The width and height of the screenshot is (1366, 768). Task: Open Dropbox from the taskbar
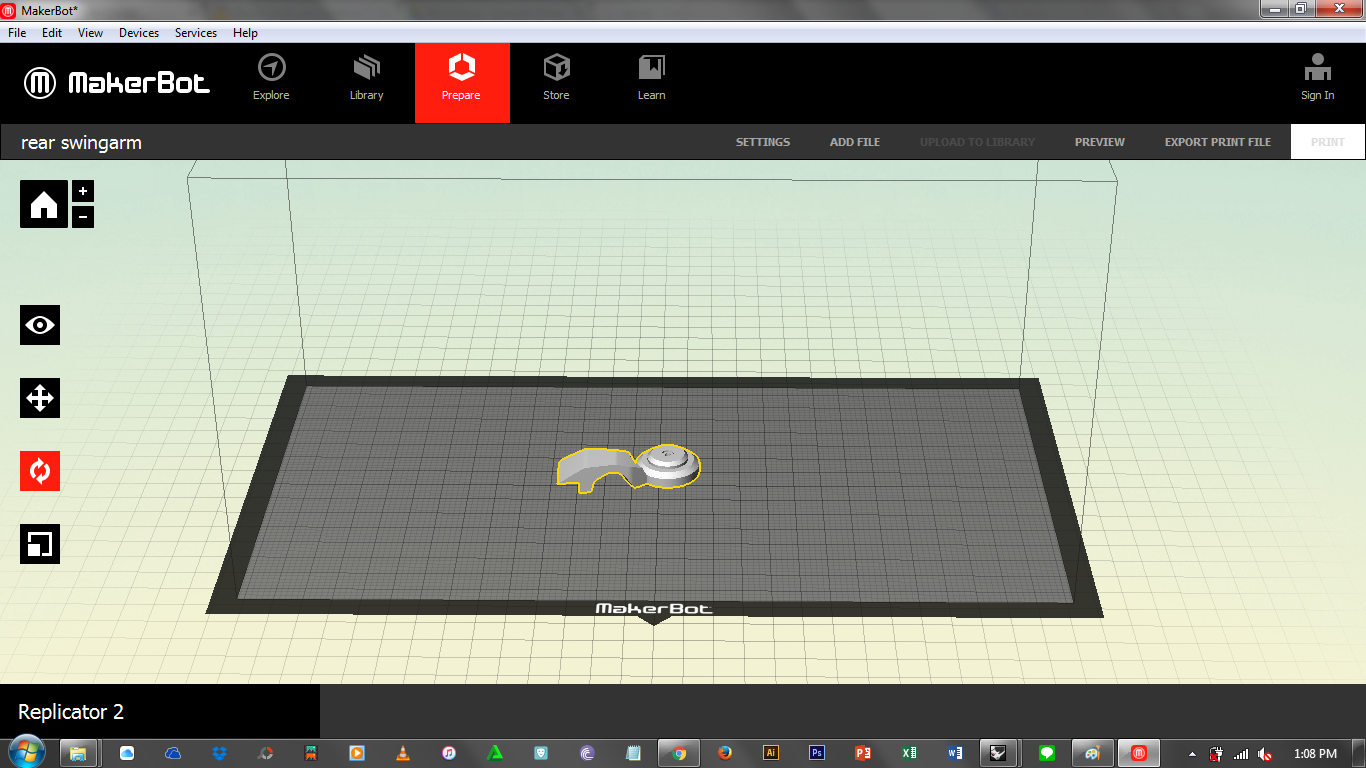[x=219, y=753]
